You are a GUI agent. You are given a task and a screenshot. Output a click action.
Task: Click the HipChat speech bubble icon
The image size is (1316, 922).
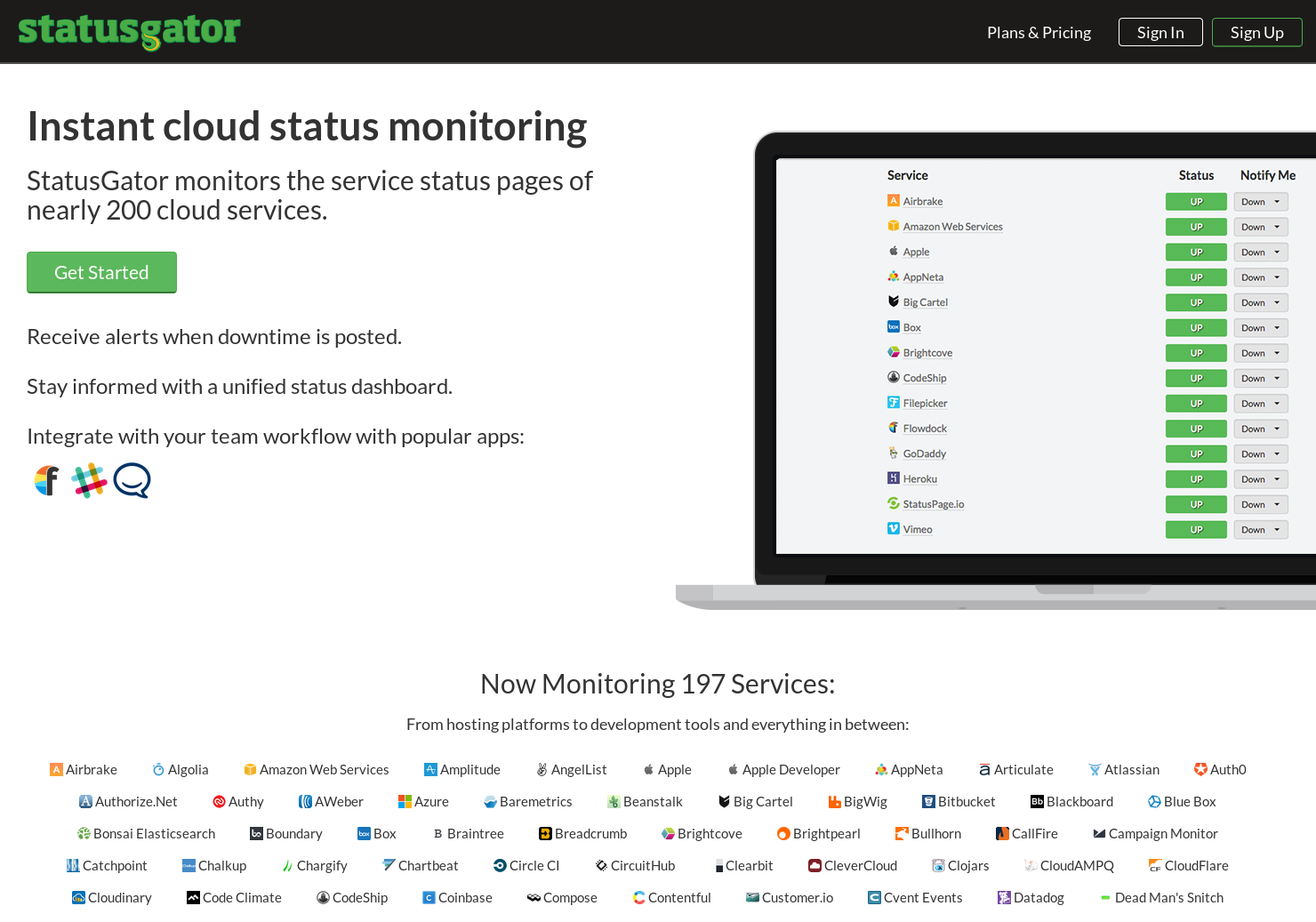point(132,480)
